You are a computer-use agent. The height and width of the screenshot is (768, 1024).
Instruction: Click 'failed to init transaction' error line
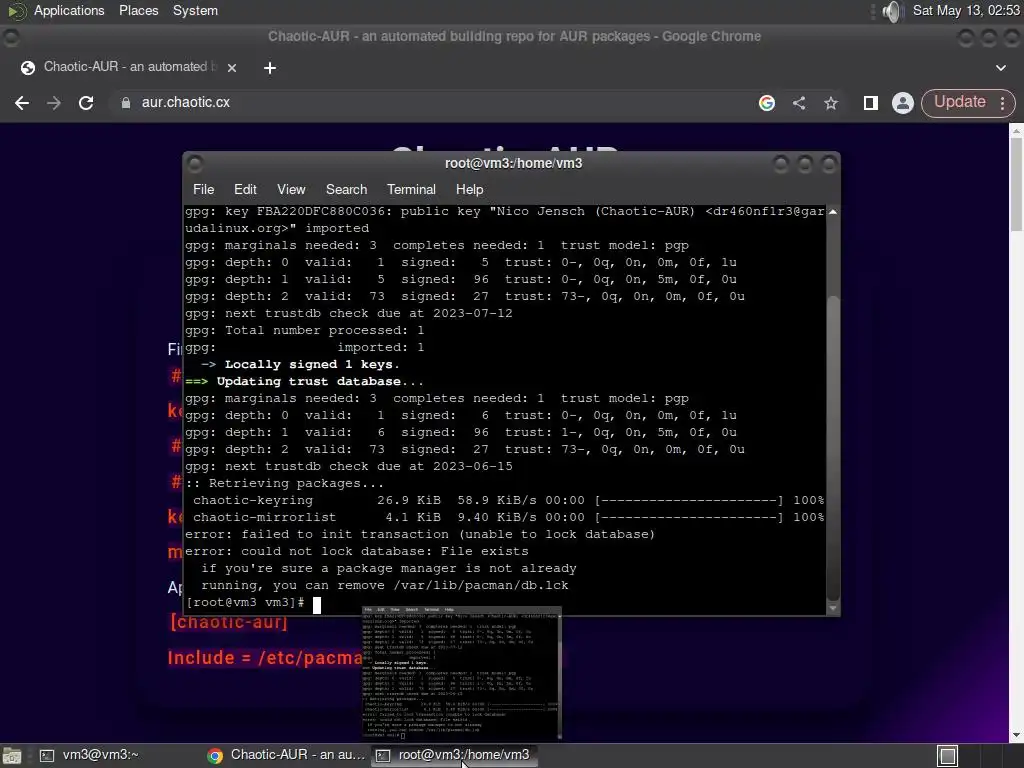tap(420, 534)
